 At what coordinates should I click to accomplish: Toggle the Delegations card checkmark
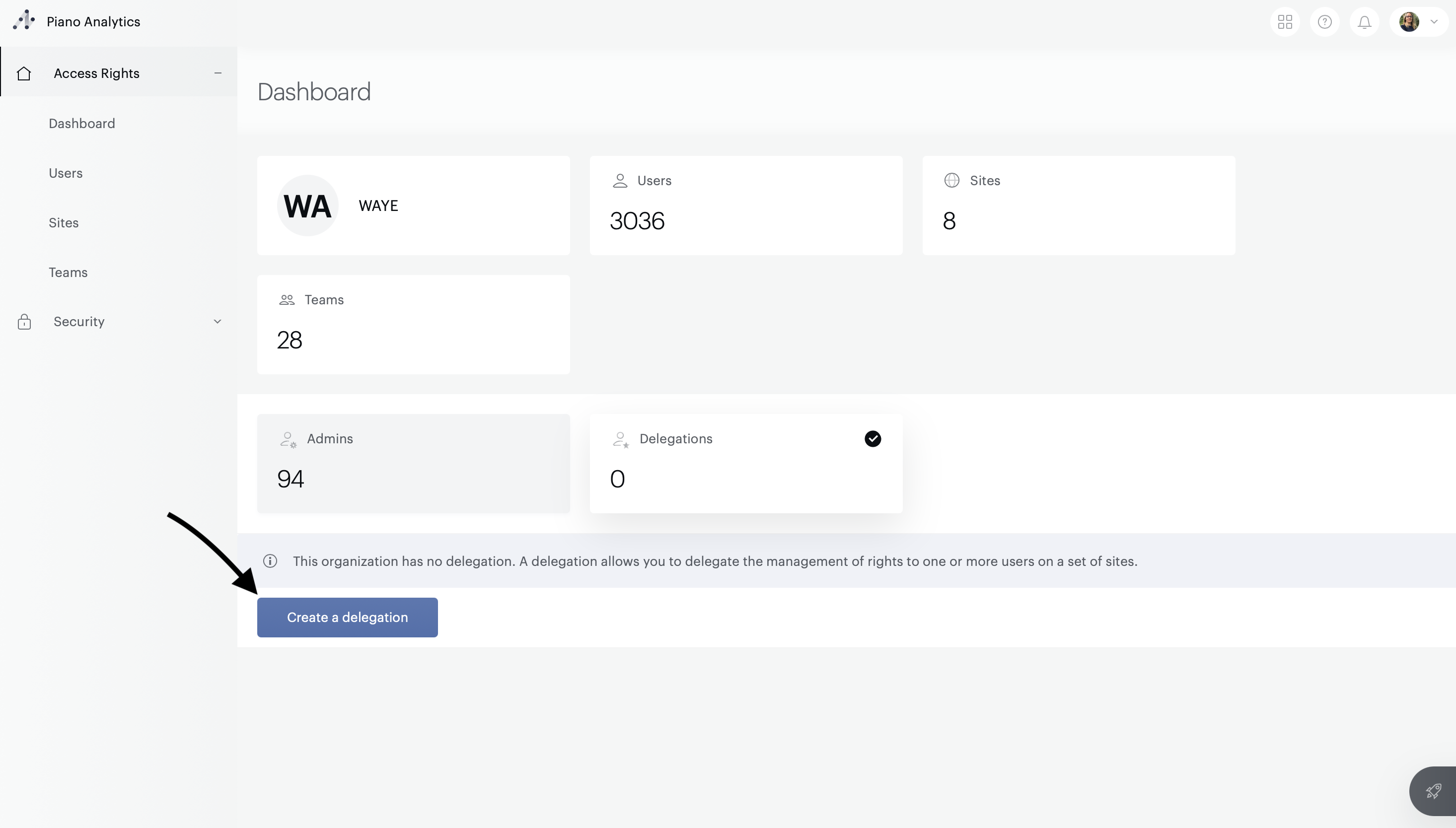coord(873,438)
